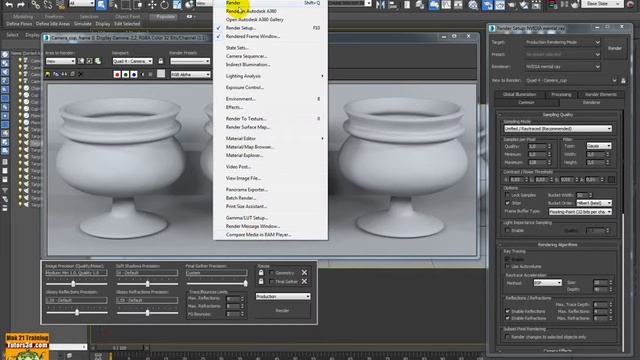
Task: Click the Undo arrow in the main toolbar
Action: click(x=9, y=5)
